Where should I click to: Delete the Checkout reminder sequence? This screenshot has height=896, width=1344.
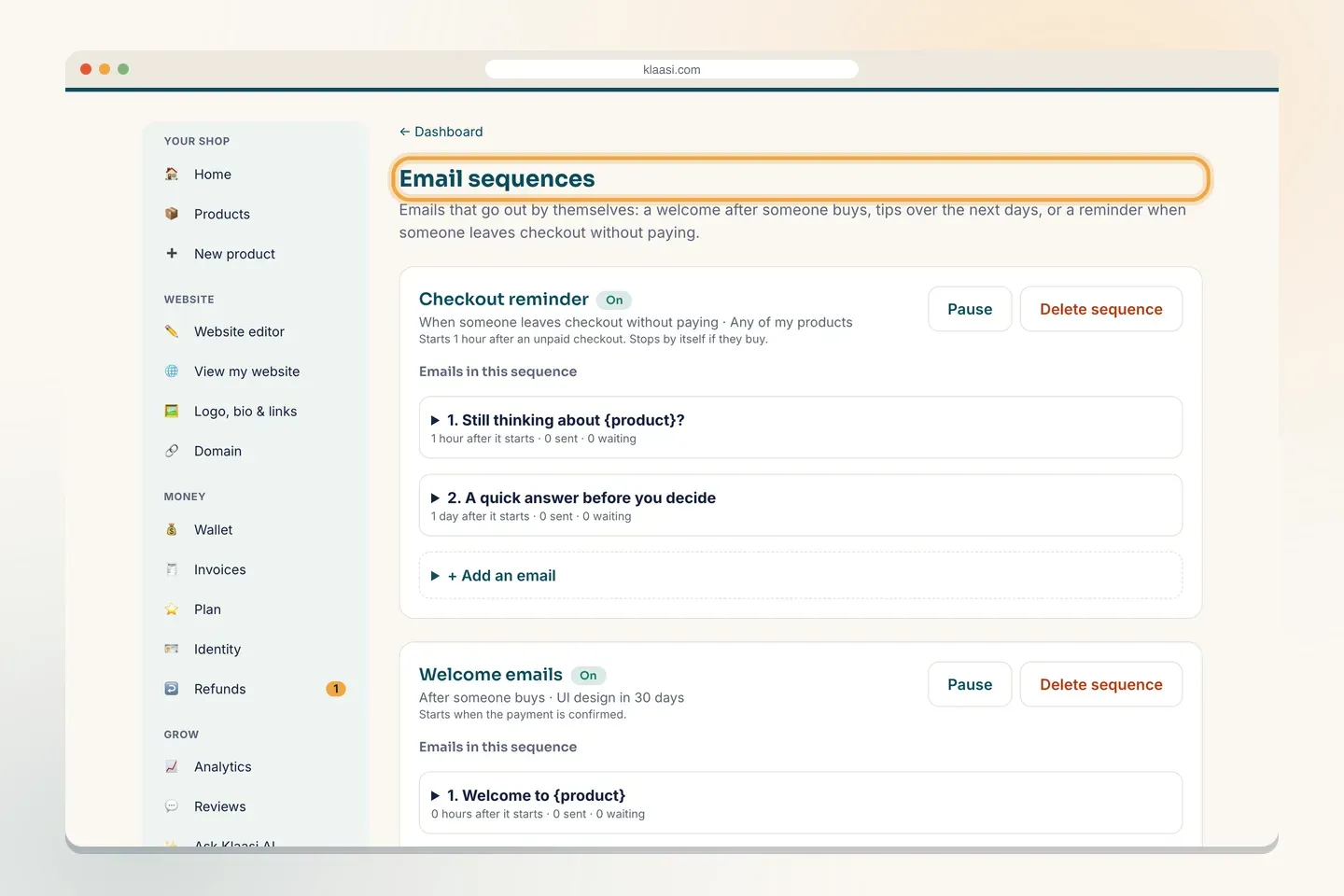[1101, 309]
